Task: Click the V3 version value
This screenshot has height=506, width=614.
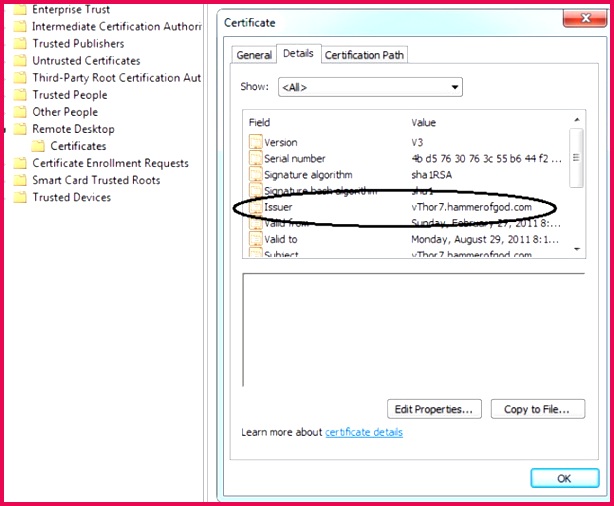Action: (417, 142)
